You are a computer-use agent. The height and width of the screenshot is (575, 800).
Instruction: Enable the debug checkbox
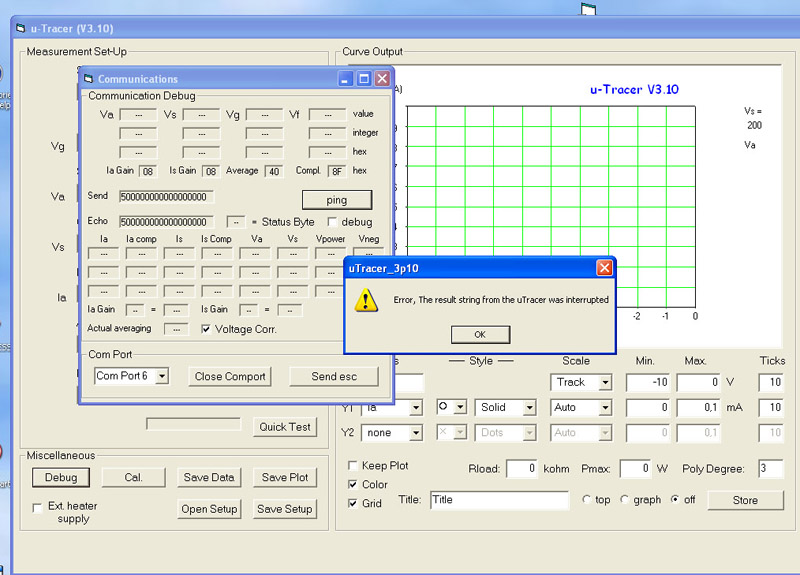[332, 222]
